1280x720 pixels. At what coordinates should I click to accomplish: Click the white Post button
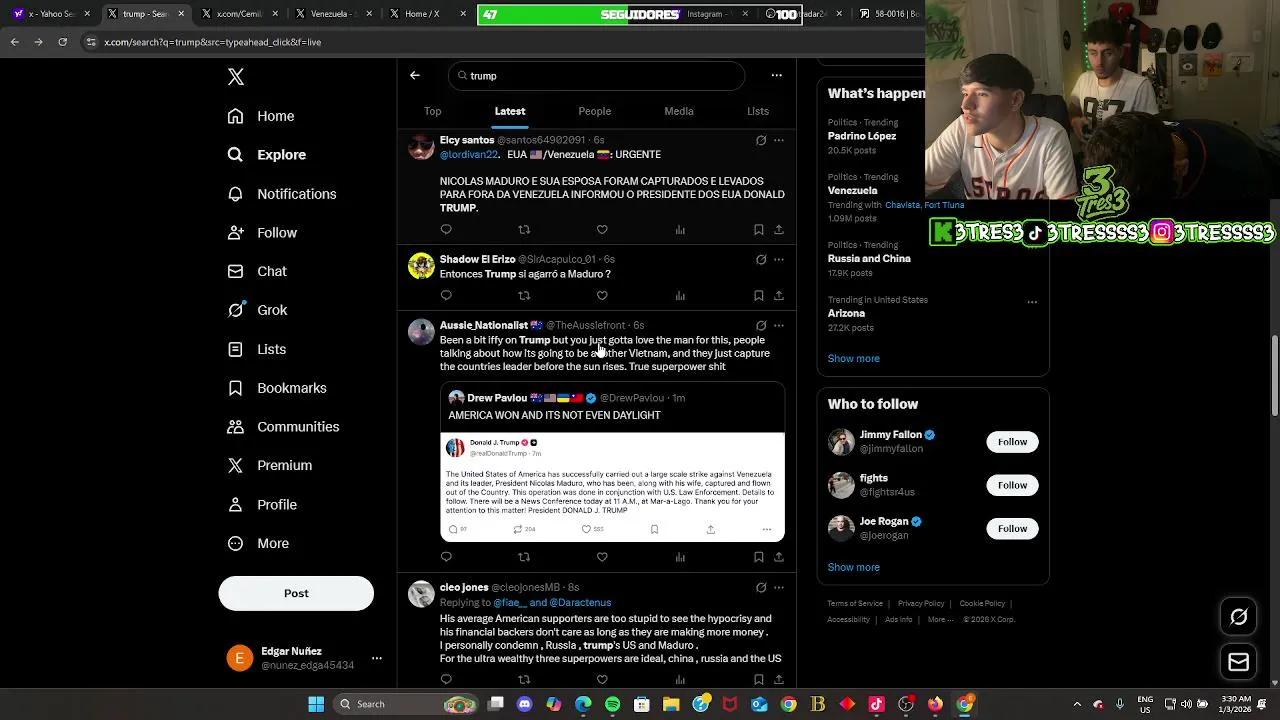coord(296,593)
